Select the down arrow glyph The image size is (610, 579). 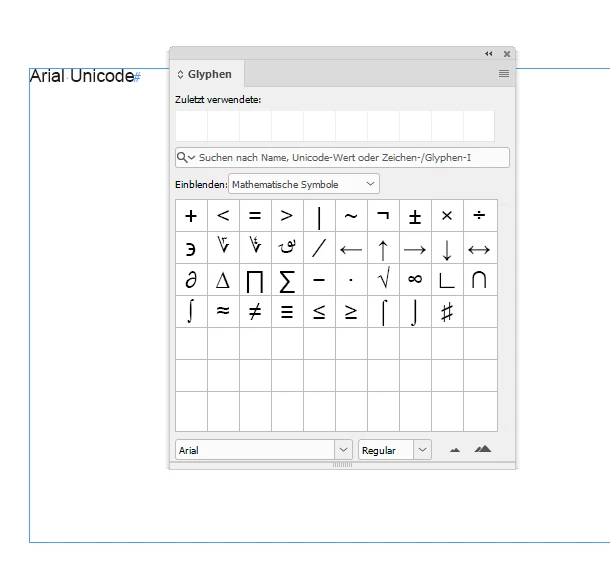tap(447, 248)
